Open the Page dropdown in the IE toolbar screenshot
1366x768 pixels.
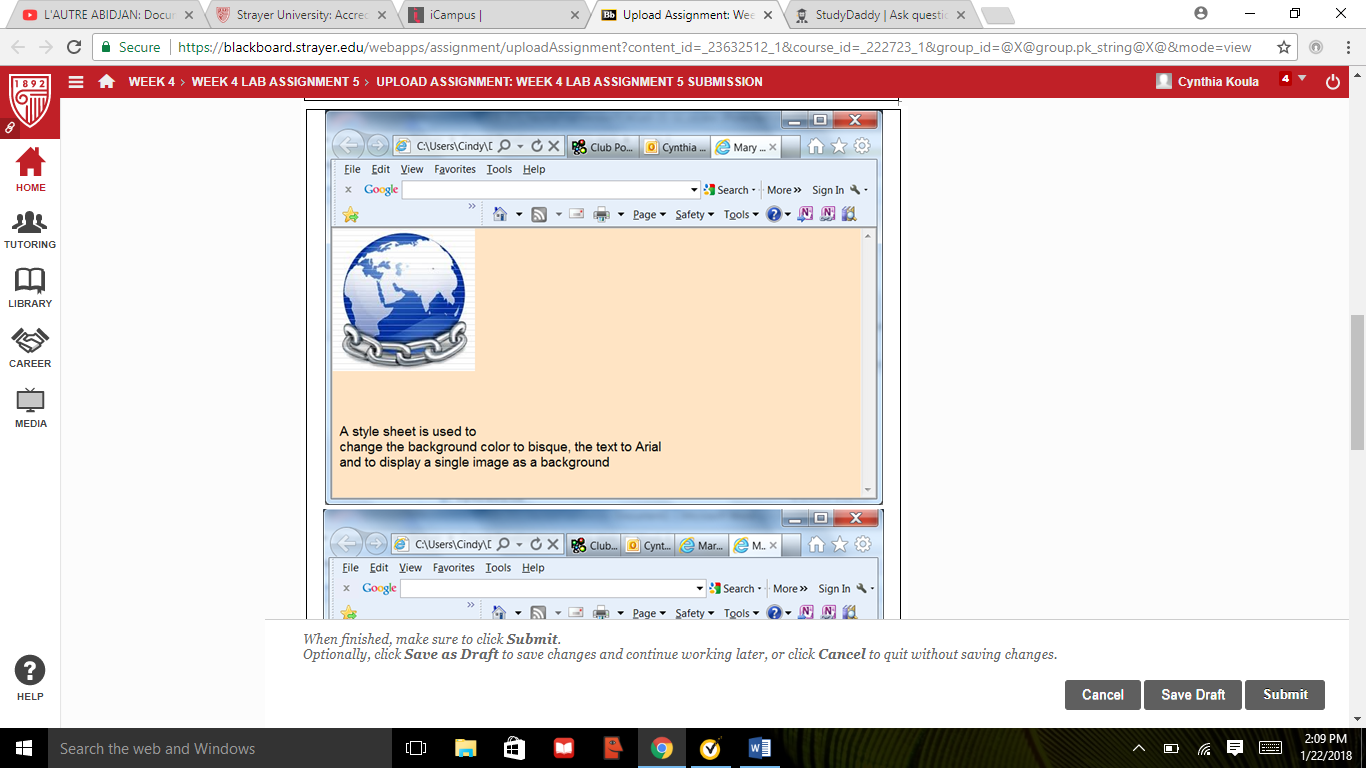pos(644,214)
